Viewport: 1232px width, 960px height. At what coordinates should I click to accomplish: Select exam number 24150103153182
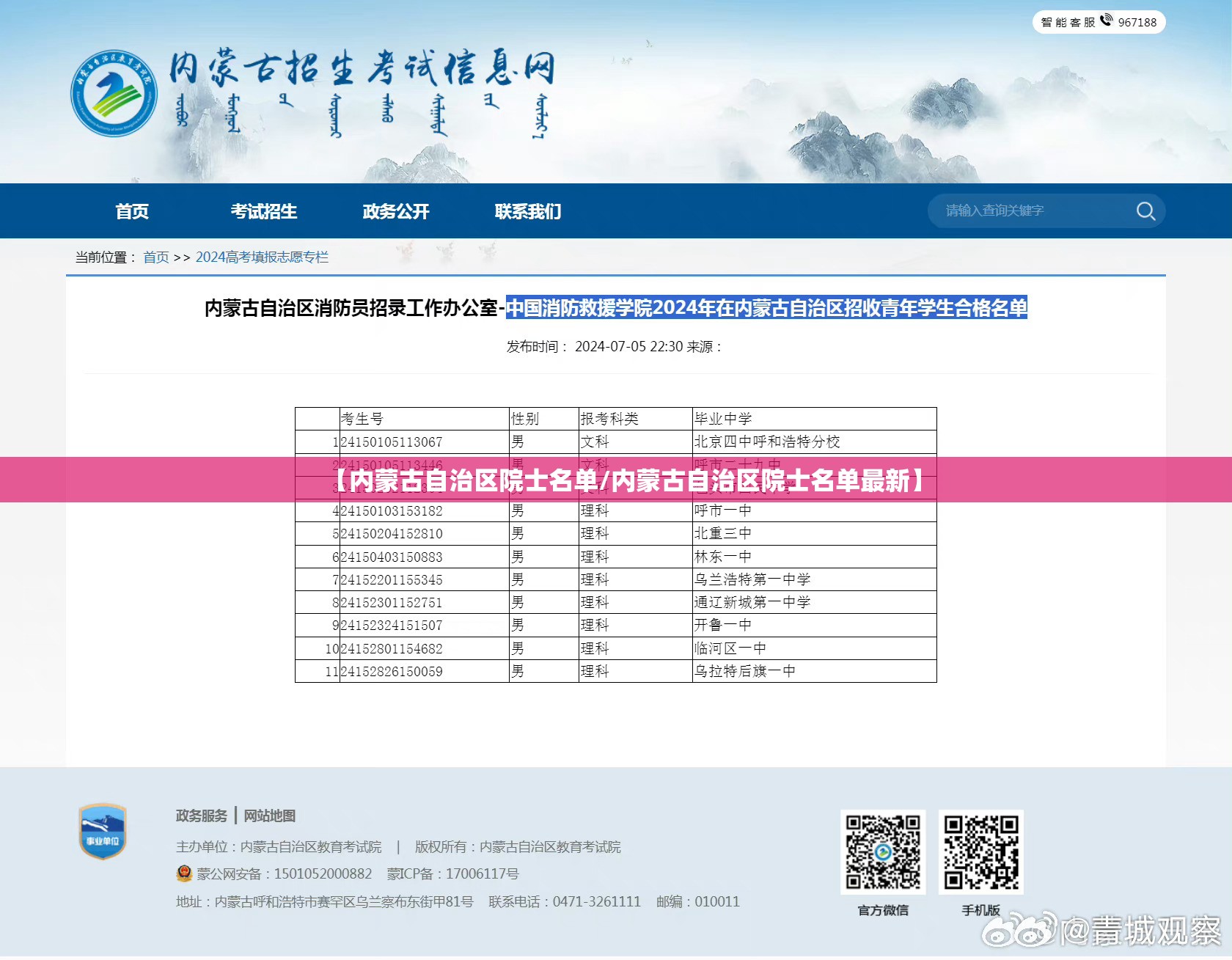click(x=392, y=511)
